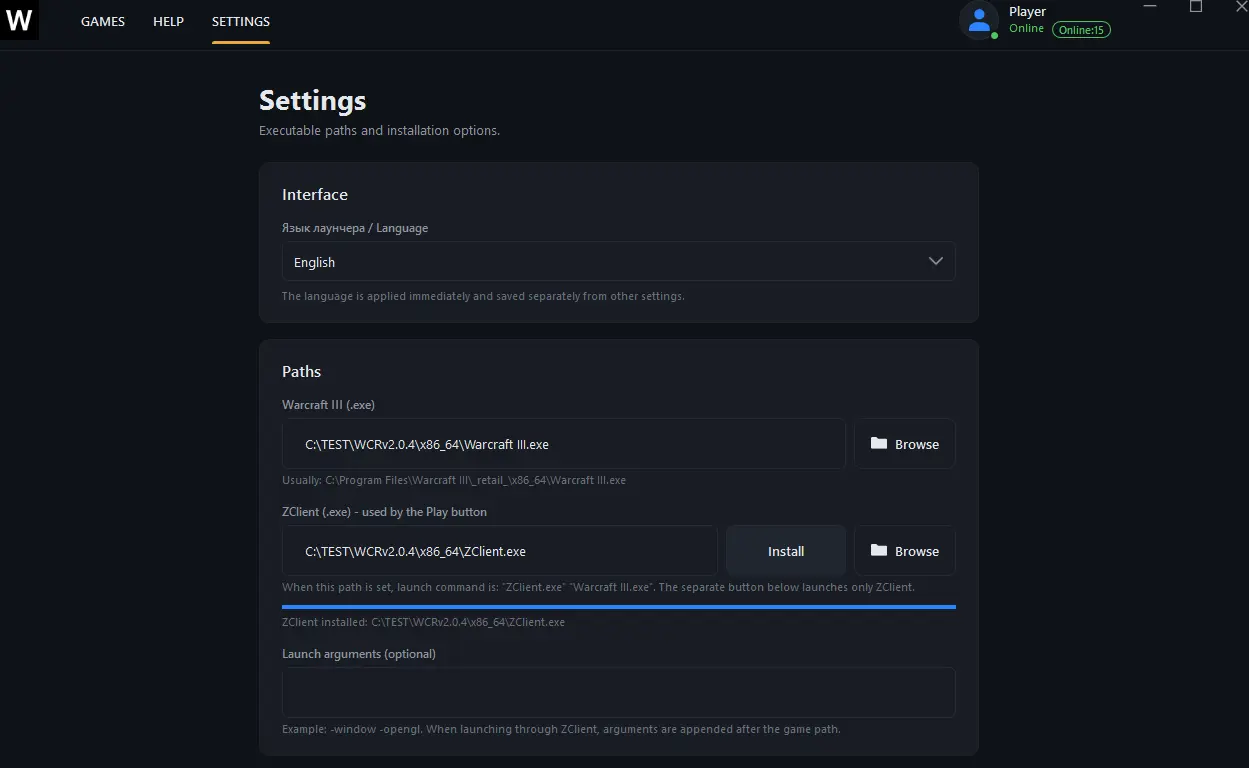Focus the Launch arguments input field
The image size is (1249, 768).
[x=619, y=692]
